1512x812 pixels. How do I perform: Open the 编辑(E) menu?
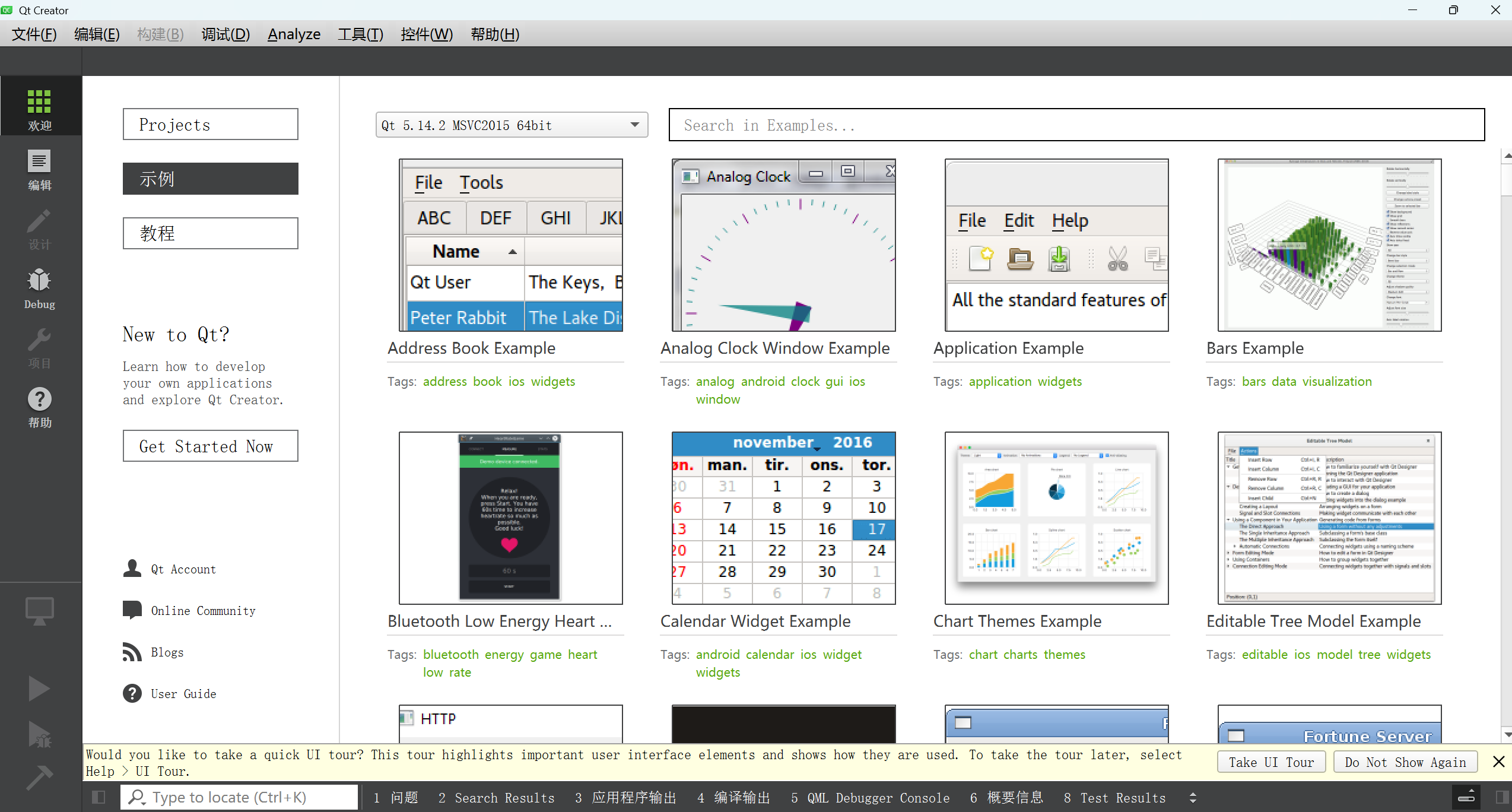coord(97,34)
